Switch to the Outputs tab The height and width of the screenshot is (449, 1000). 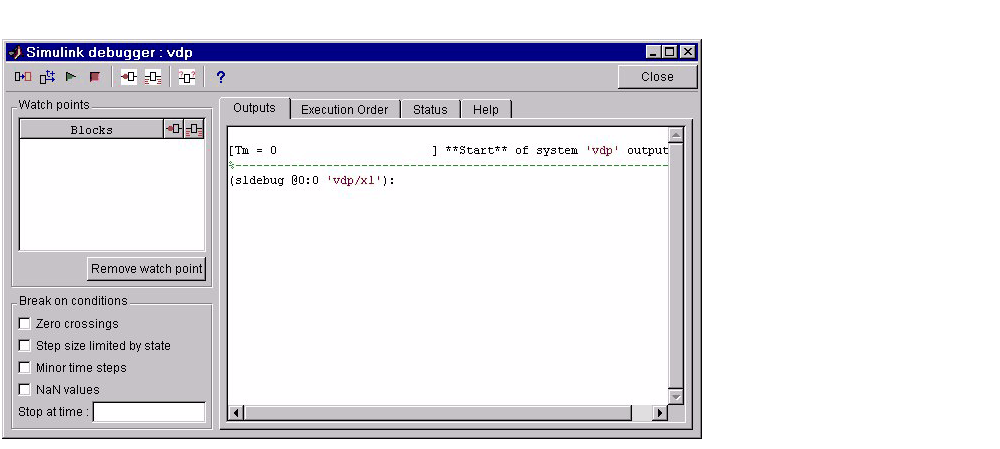coord(254,108)
